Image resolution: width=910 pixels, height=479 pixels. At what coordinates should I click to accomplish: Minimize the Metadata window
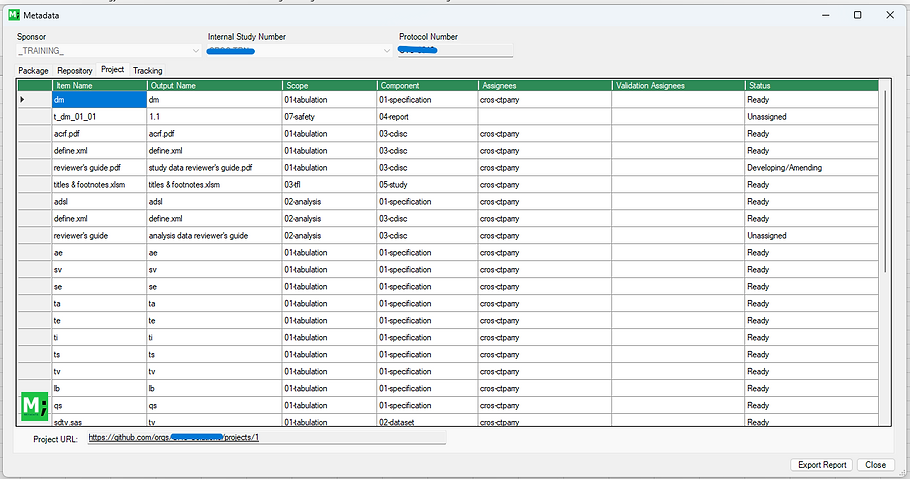click(826, 15)
